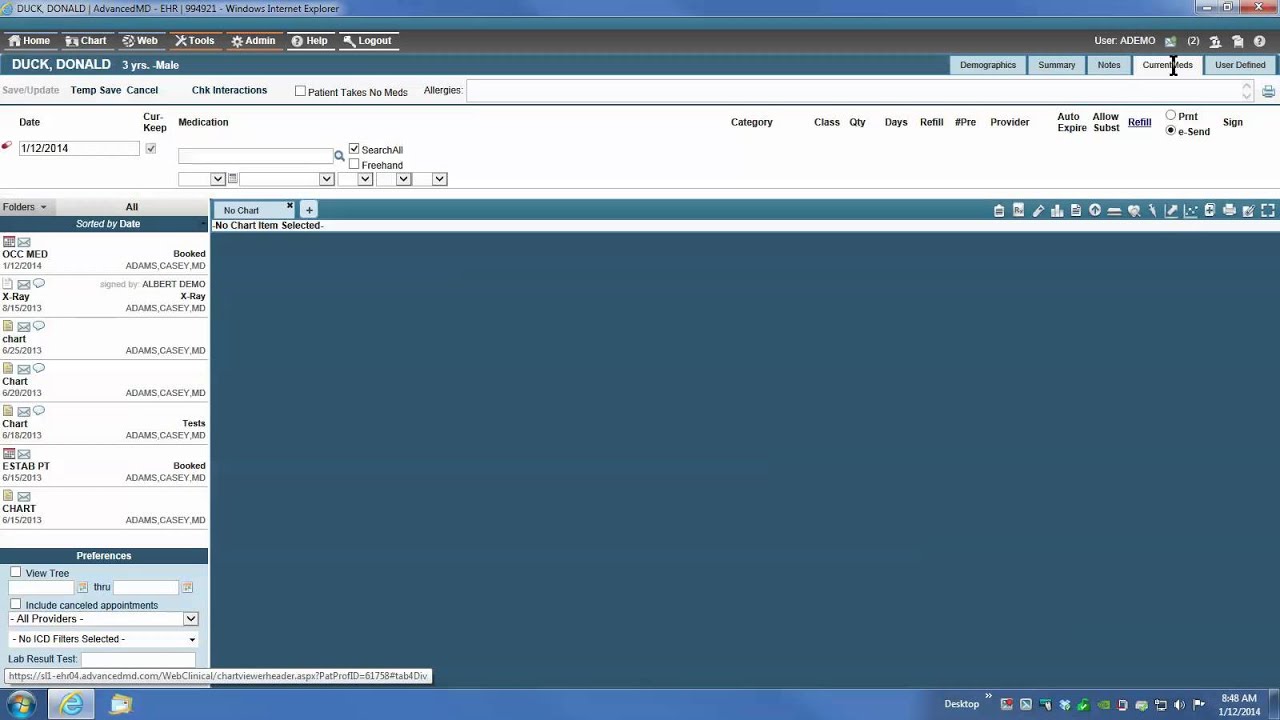
Task: Open the Folders dropdown
Action: coord(24,207)
